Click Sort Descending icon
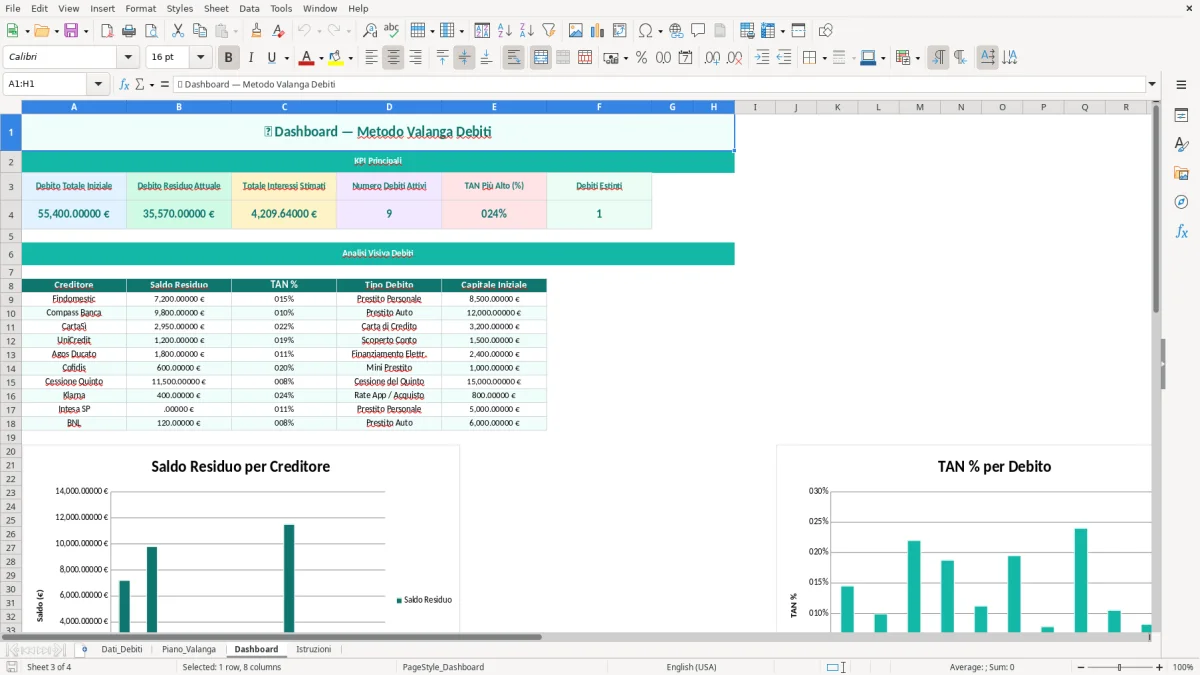 tap(526, 31)
